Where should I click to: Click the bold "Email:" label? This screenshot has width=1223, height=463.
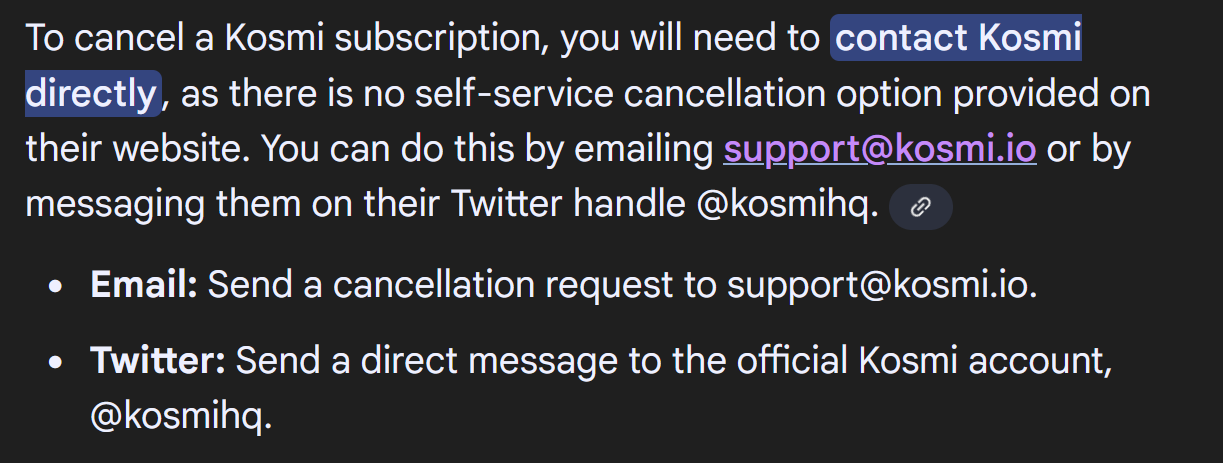coord(144,285)
